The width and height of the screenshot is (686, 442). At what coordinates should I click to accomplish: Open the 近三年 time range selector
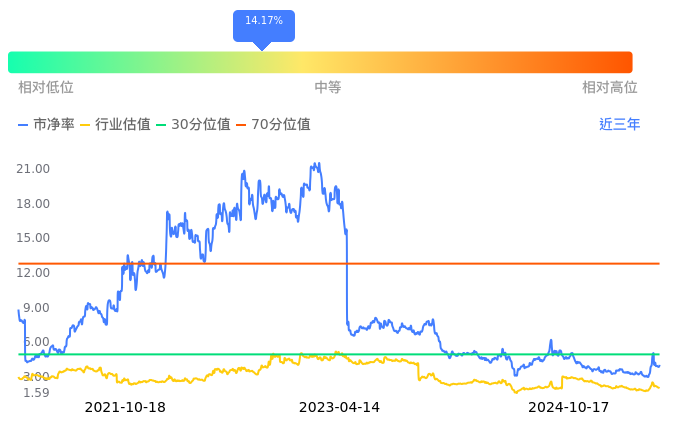[619, 125]
